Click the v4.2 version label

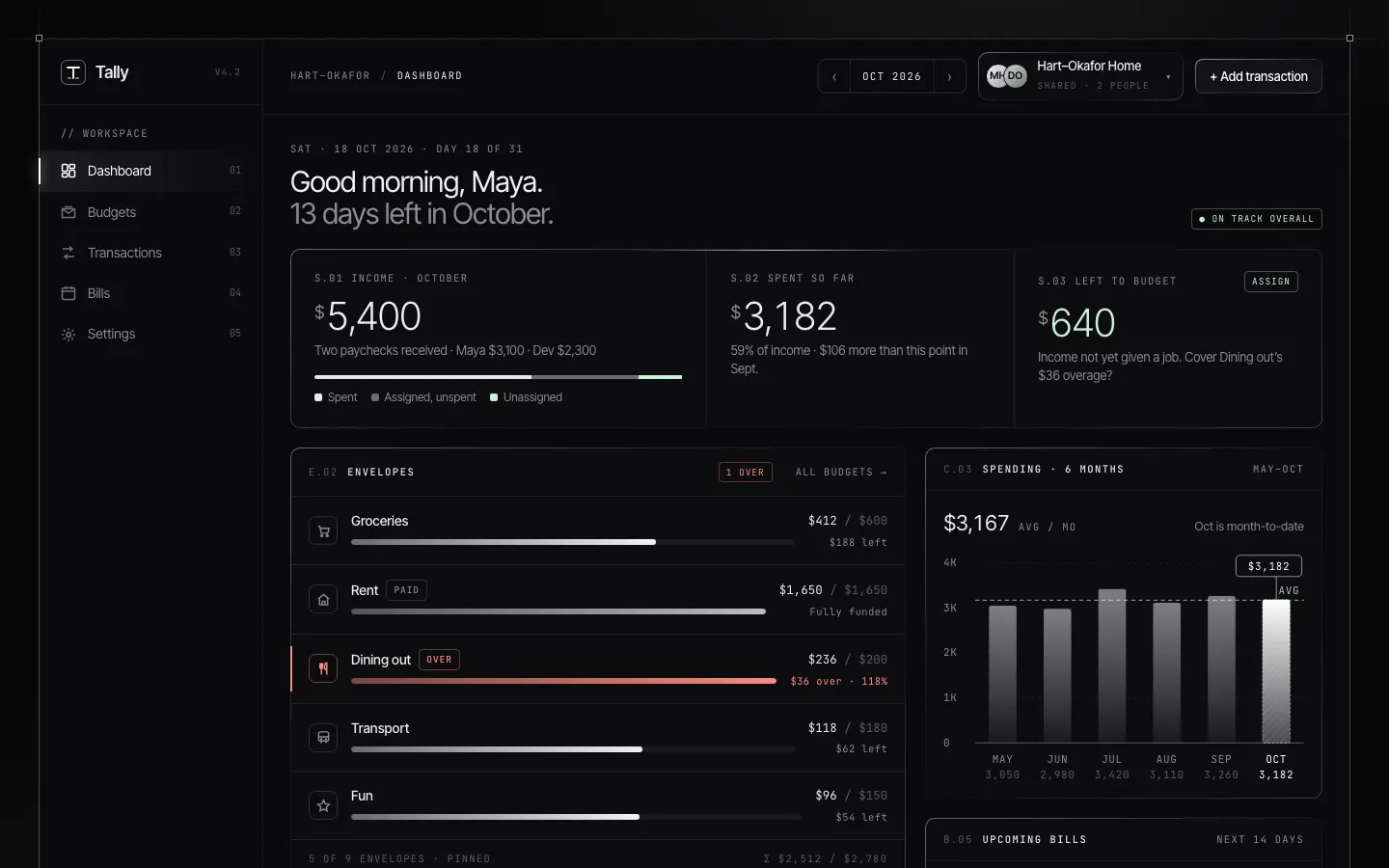(228, 72)
